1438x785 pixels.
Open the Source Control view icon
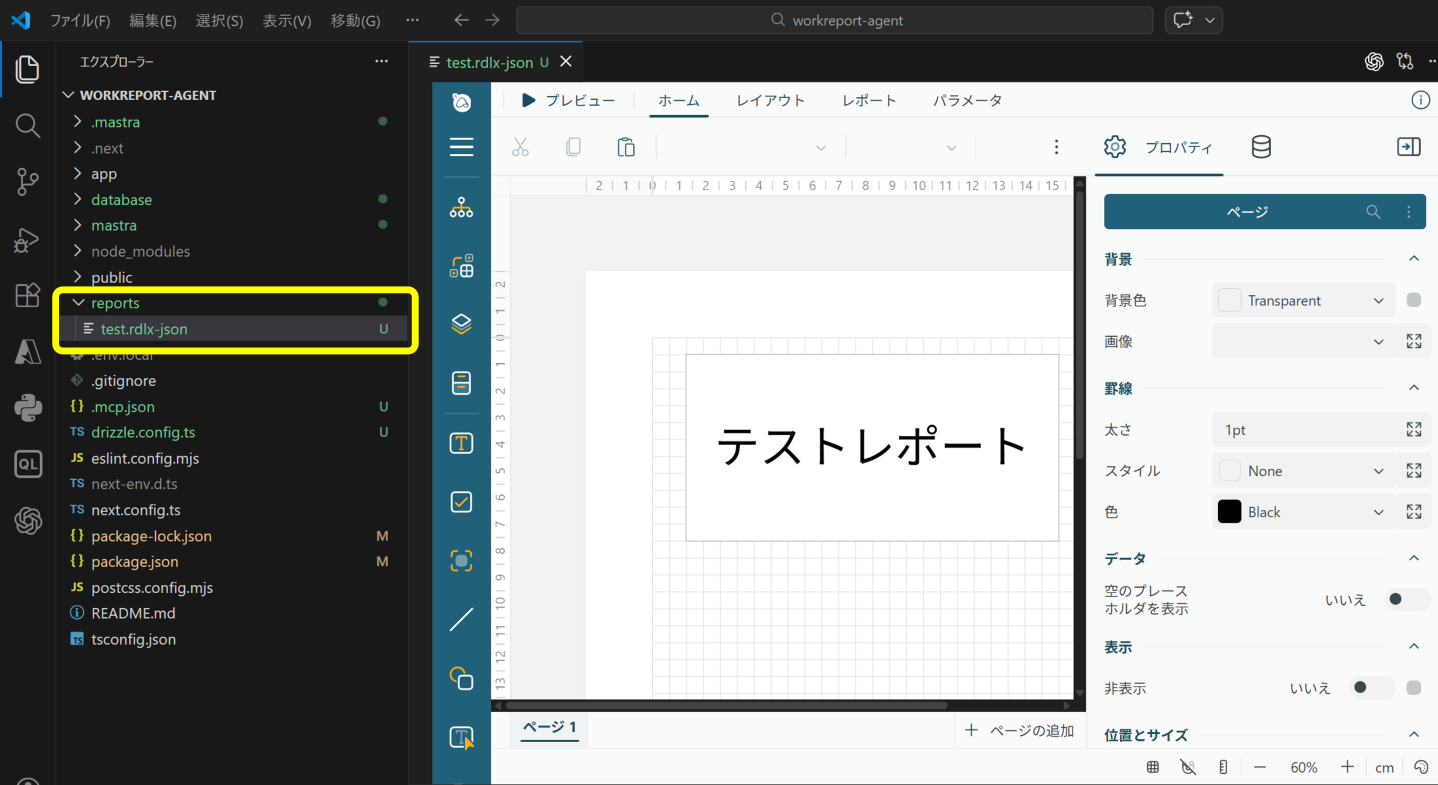[27, 182]
